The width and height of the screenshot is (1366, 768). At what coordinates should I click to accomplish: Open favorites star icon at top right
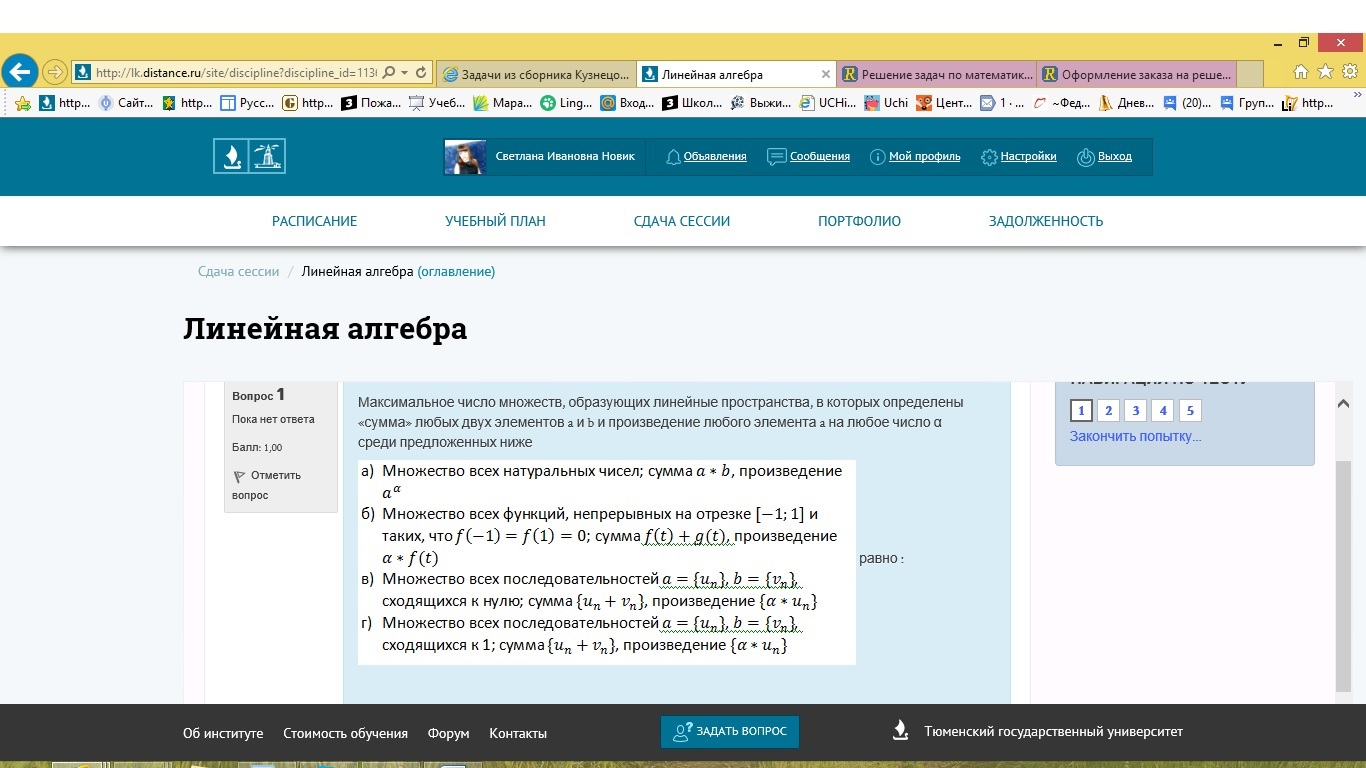click(x=1325, y=72)
